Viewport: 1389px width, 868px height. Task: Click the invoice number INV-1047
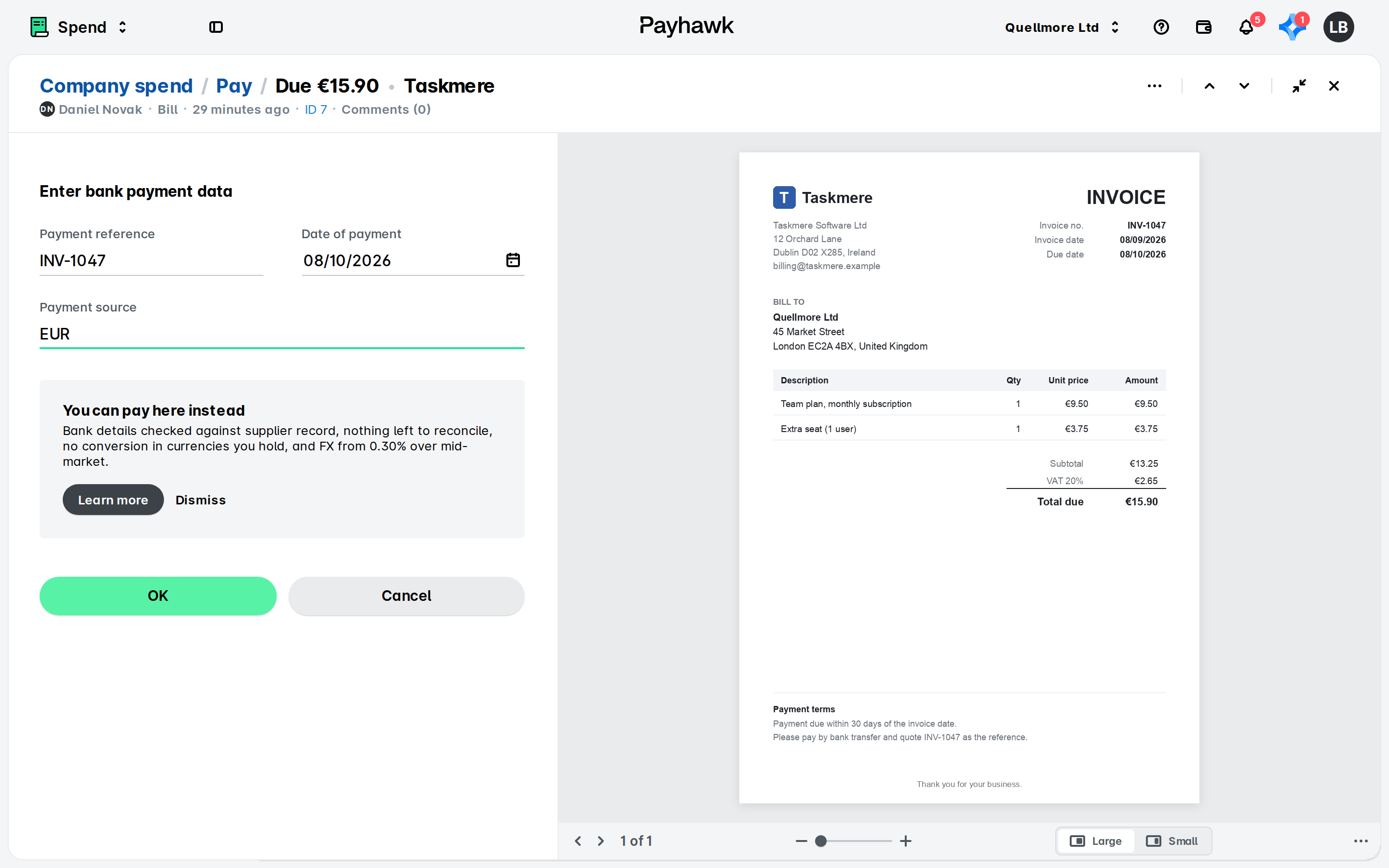click(1146, 225)
